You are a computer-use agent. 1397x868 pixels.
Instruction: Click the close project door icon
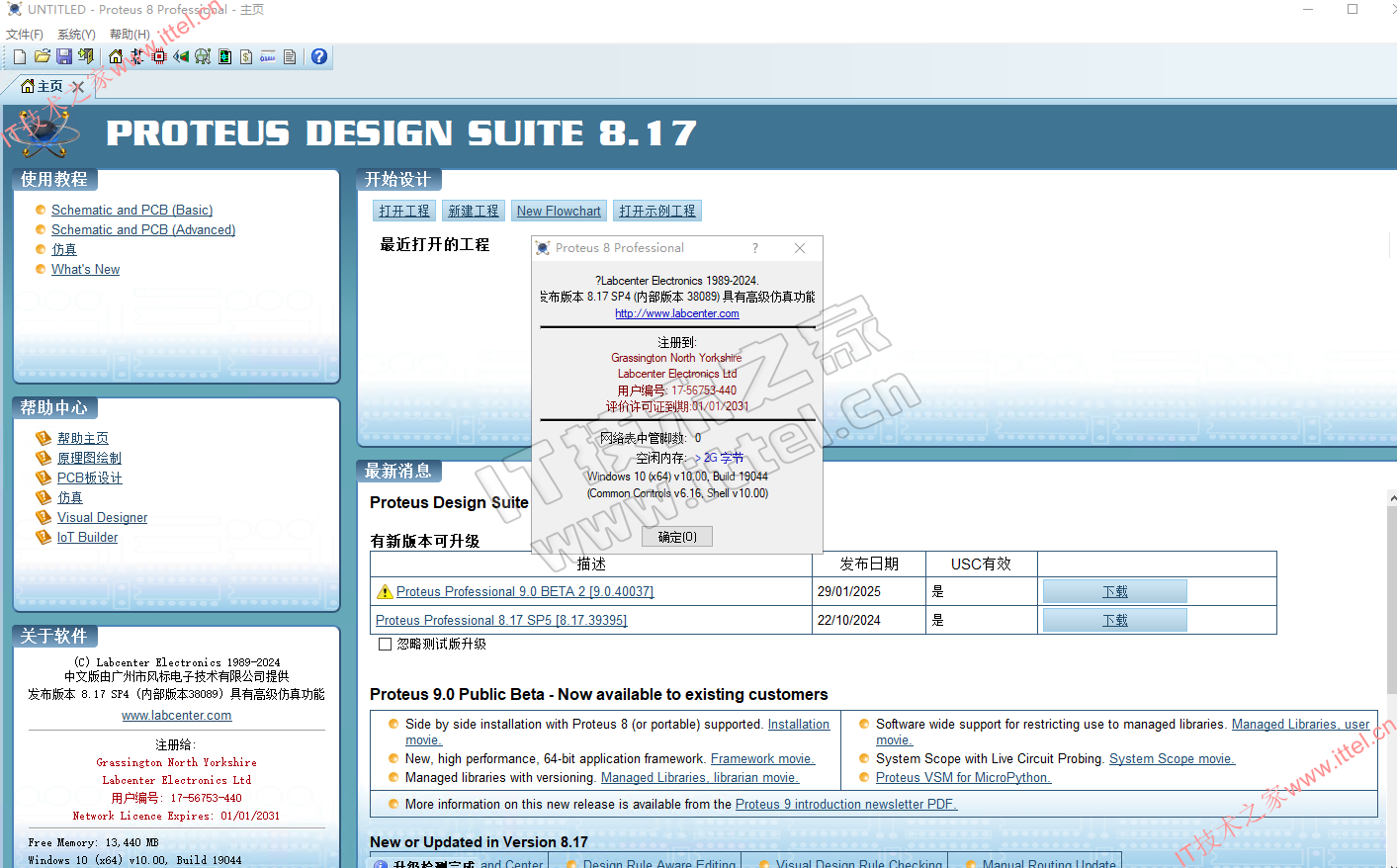click(86, 56)
